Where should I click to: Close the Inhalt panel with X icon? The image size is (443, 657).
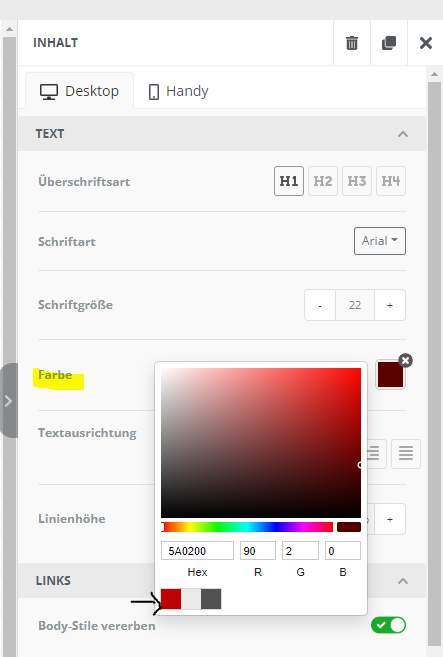point(425,43)
